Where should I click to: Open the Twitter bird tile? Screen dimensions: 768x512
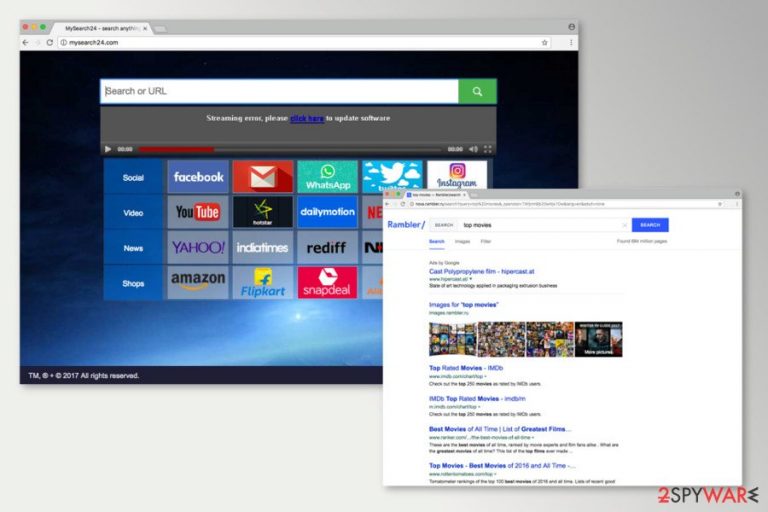392,176
